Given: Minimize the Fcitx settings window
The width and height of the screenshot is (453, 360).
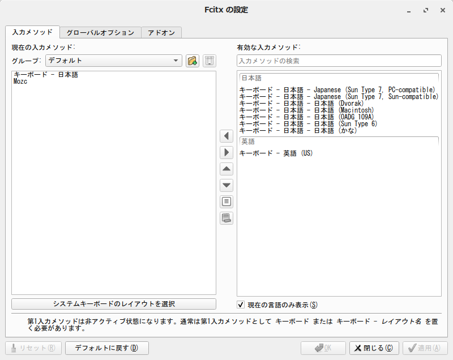Looking at the screenshot, I should point(409,11).
